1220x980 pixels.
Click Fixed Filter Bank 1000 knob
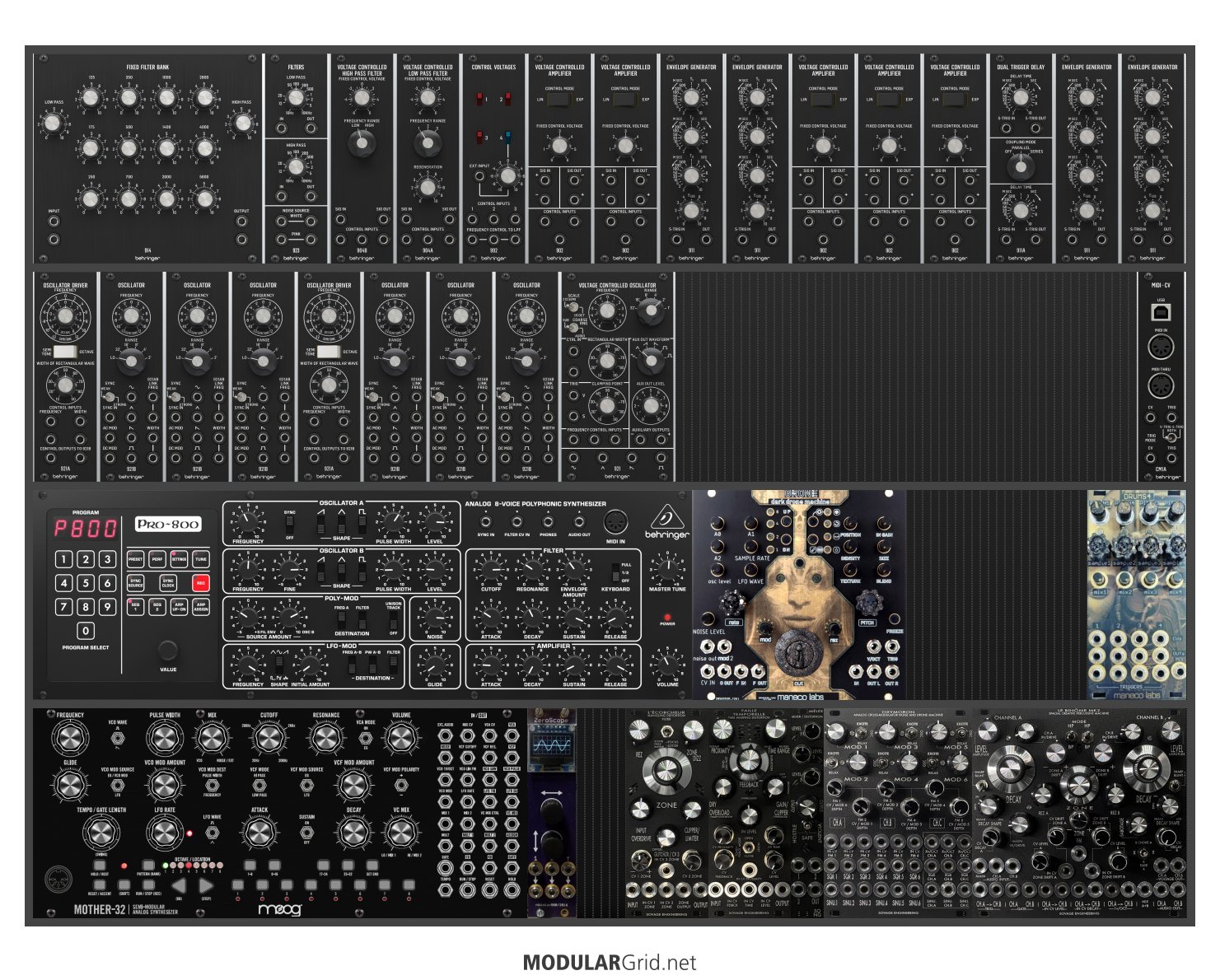coord(167,98)
